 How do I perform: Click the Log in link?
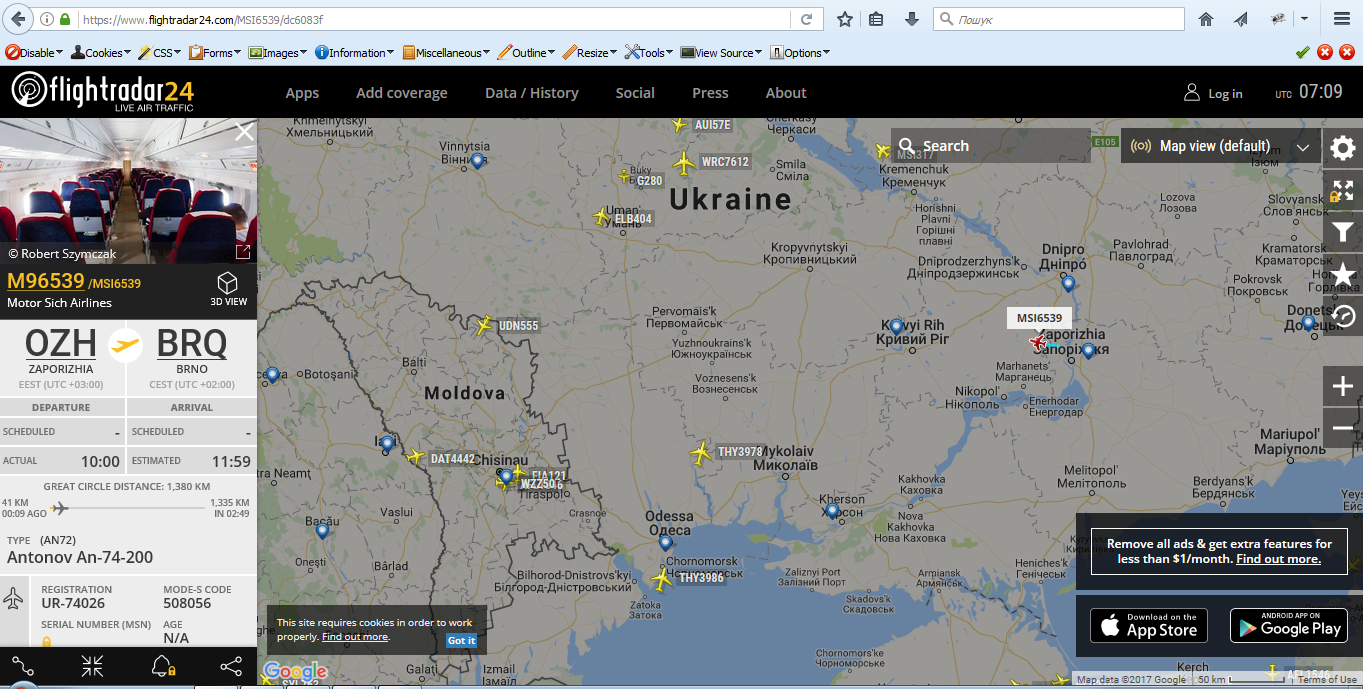point(1214,93)
